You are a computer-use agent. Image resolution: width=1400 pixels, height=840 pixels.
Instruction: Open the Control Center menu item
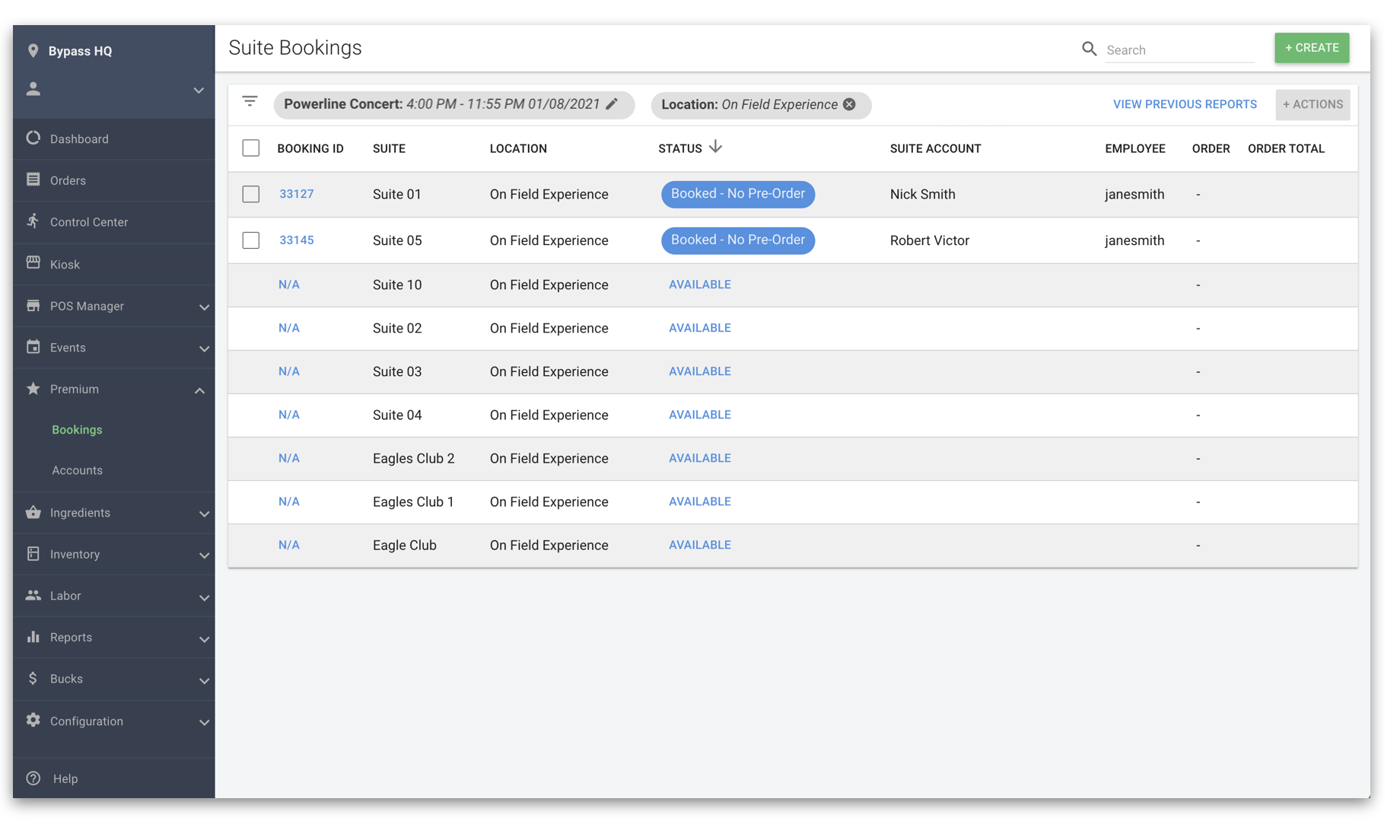pos(114,222)
